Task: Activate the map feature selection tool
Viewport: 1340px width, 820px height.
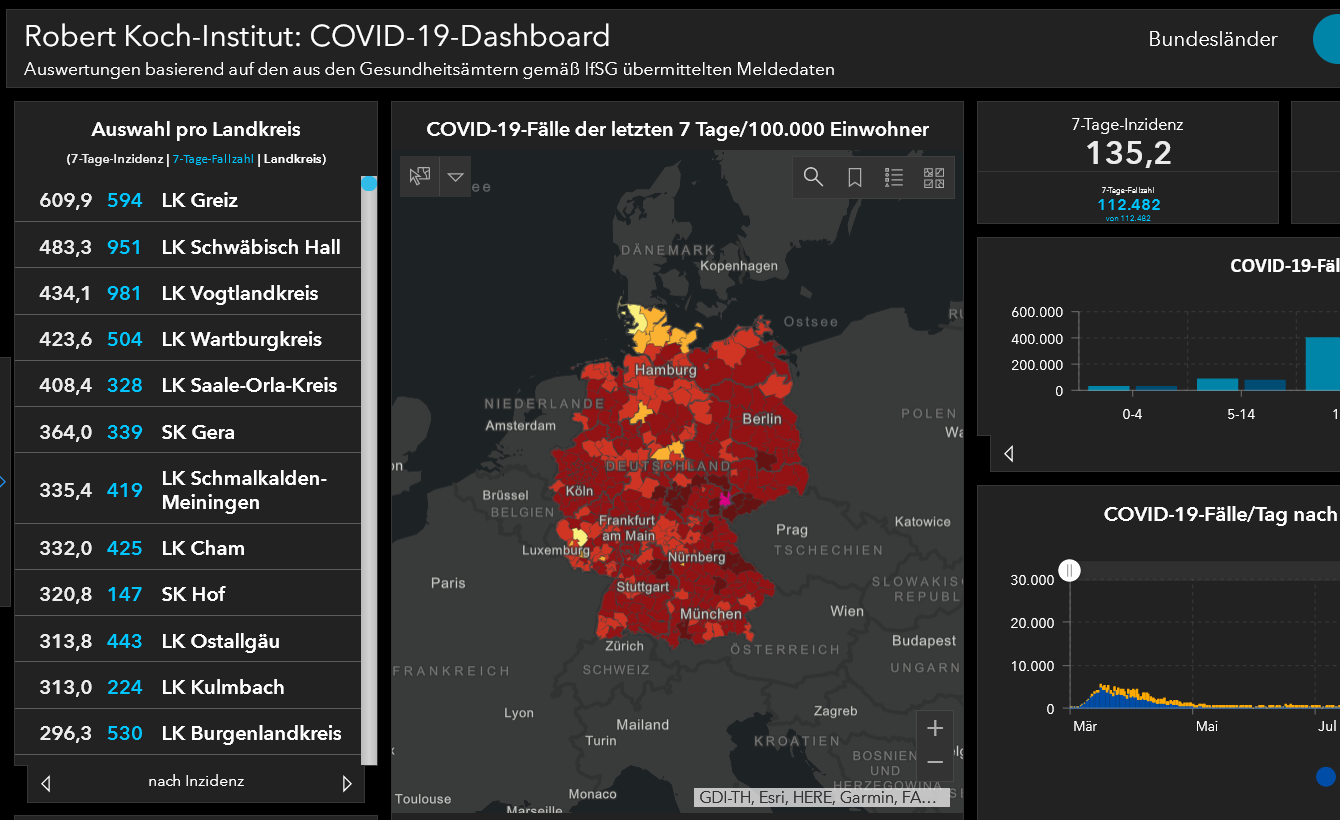Action: tap(420, 177)
